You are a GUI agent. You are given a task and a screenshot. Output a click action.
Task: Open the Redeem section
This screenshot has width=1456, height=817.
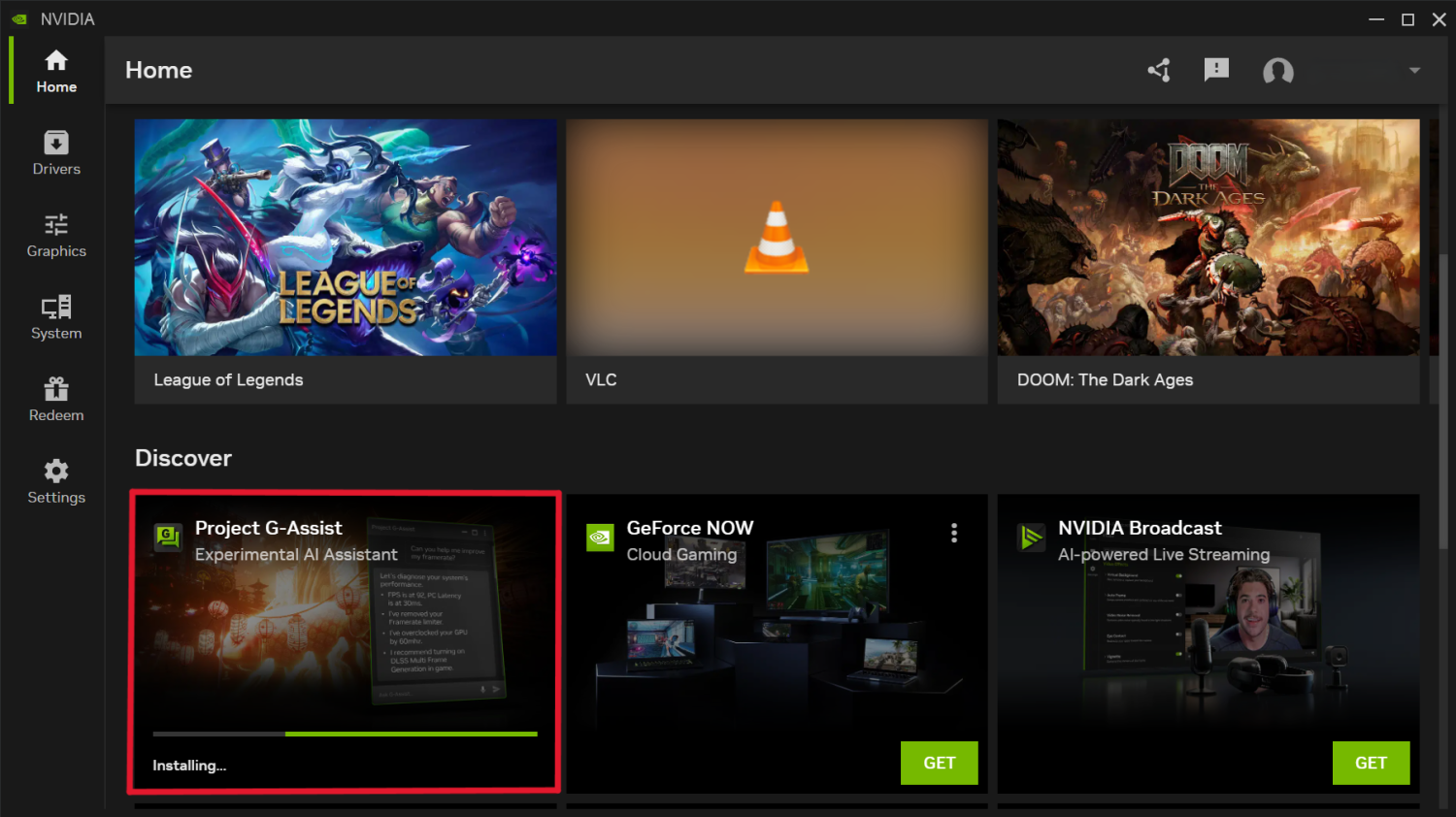[x=56, y=400]
